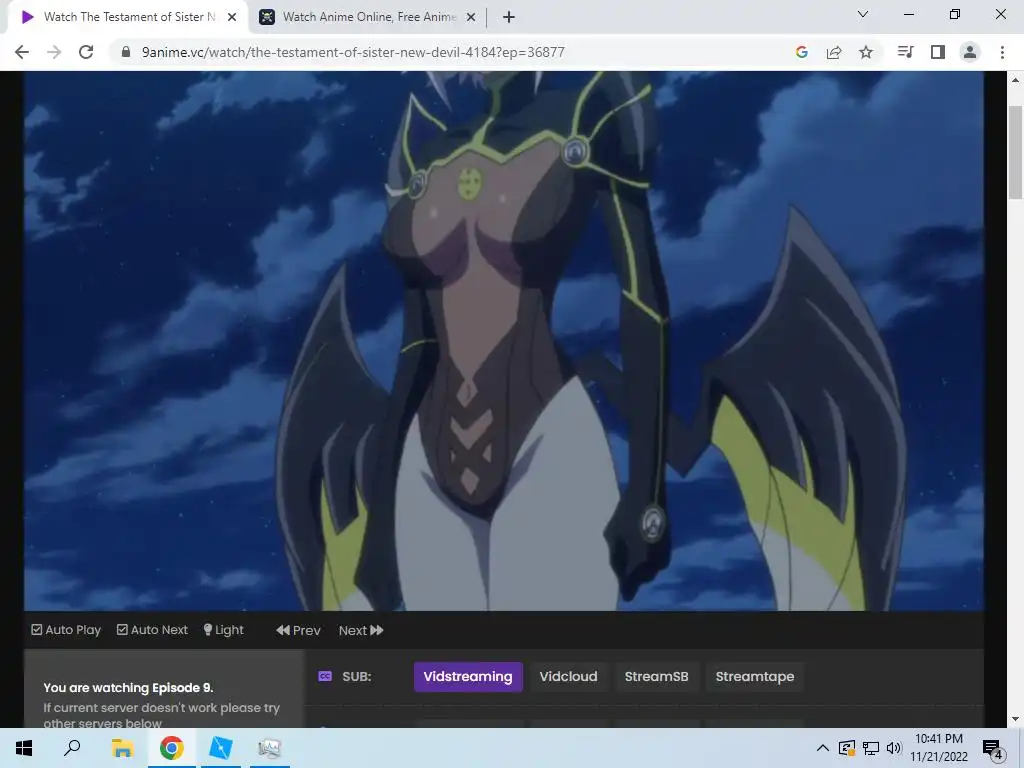
Task: Click the network tray icon
Action: (x=871, y=748)
